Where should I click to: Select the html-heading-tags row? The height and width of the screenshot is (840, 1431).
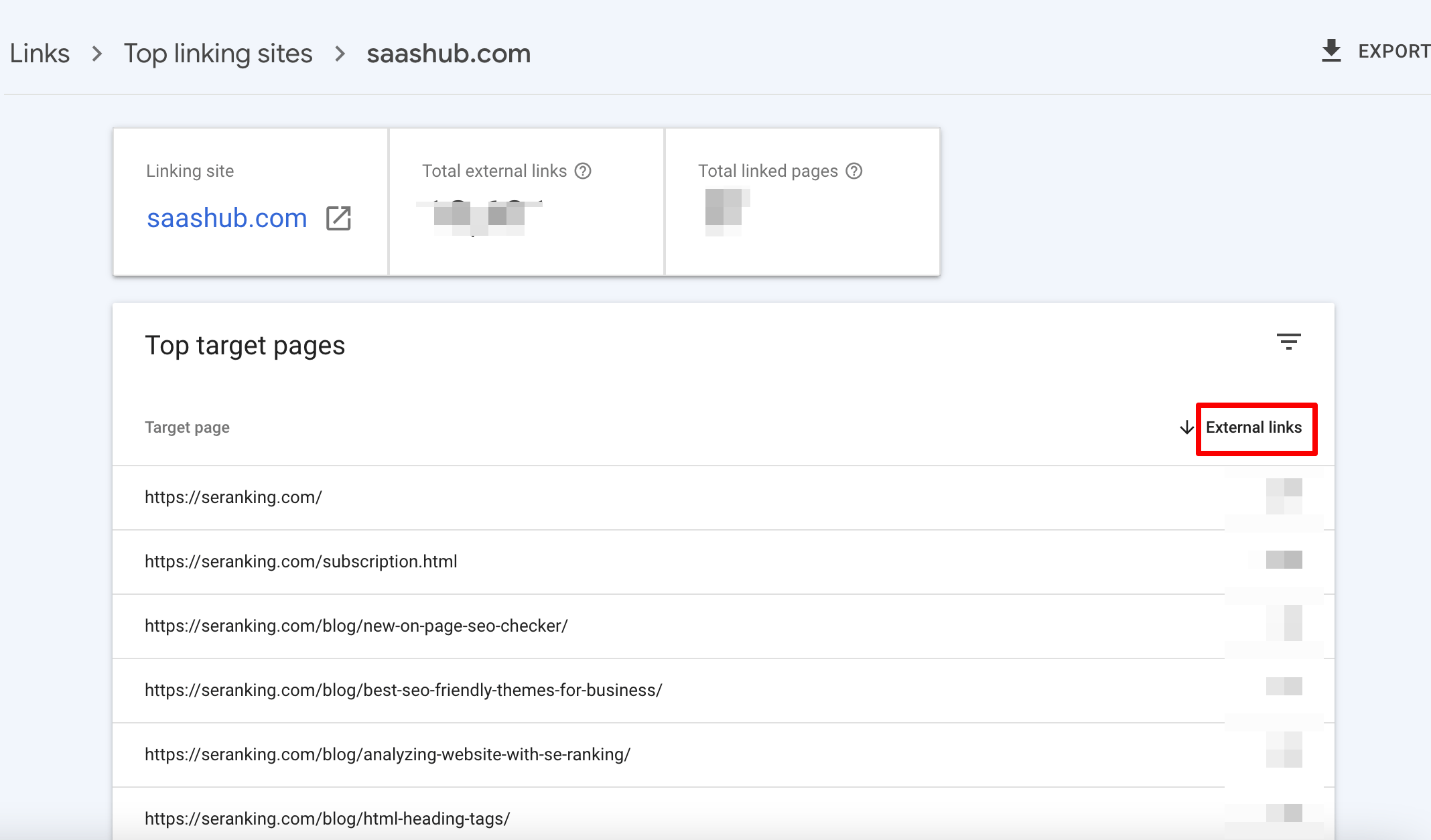(723, 814)
